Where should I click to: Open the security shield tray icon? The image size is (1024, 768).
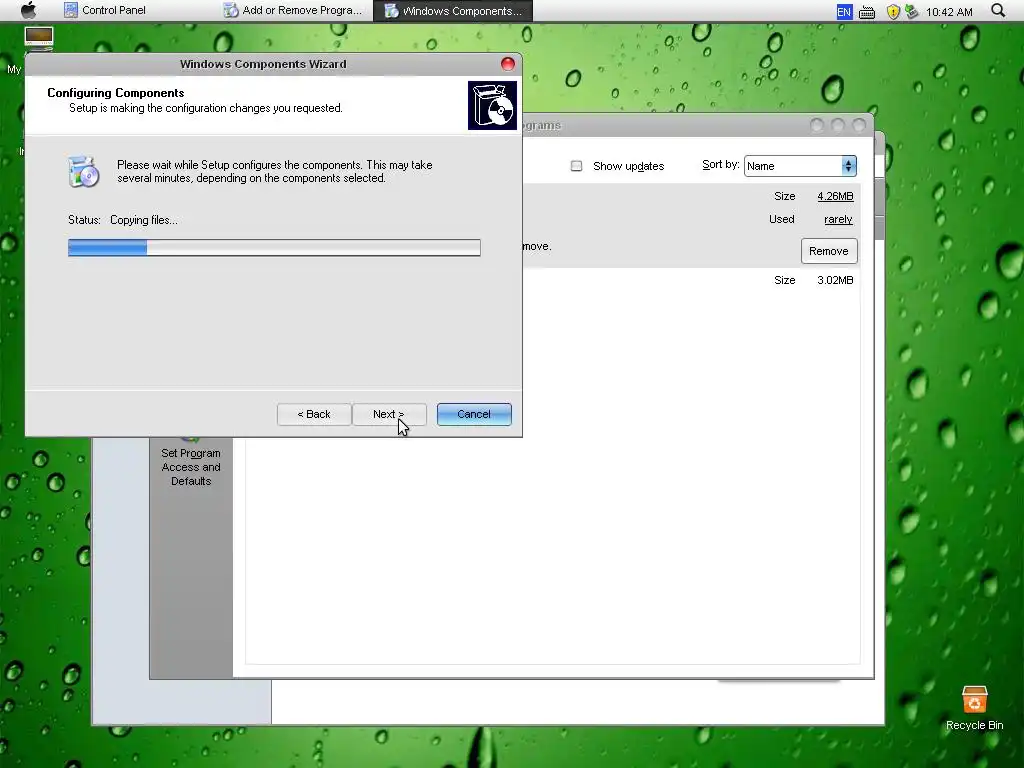[893, 12]
